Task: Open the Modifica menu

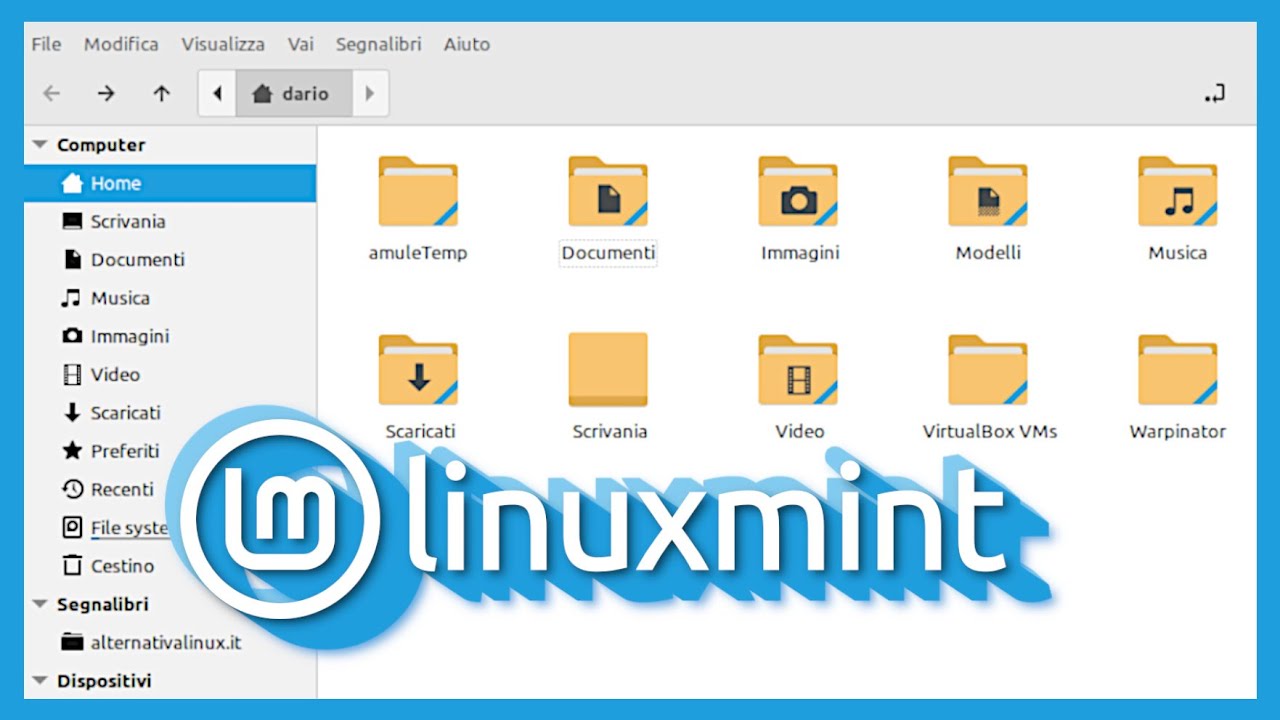Action: point(121,44)
